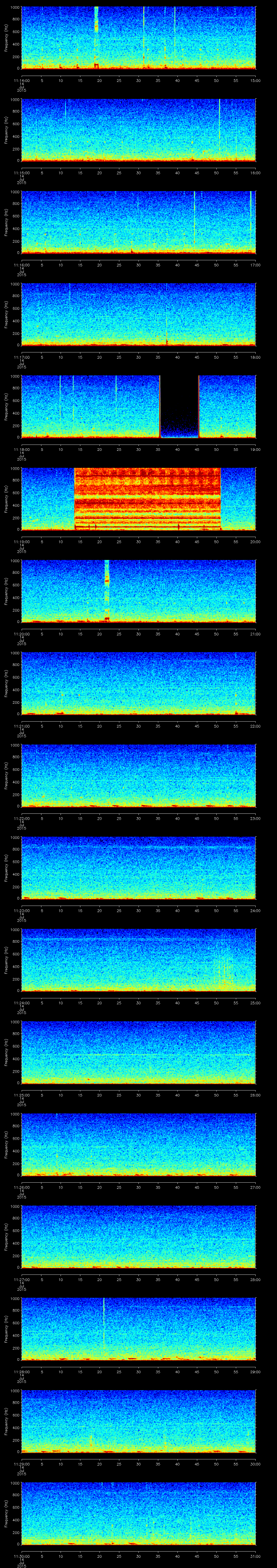
Task: Click the black data gap in the 11:18:00 spectrogram
Action: (x=179, y=407)
